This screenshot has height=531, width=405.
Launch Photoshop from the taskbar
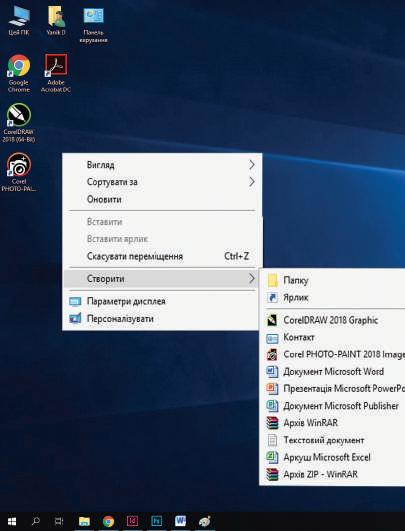point(156,521)
